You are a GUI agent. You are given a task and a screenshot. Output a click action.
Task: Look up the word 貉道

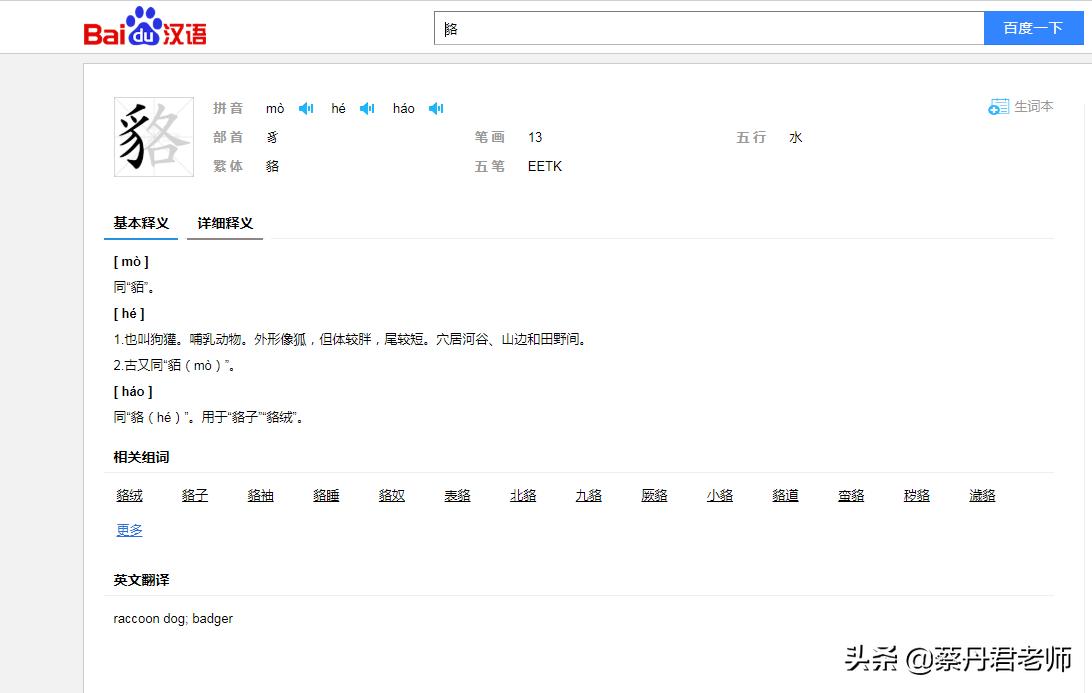pyautogui.click(x=785, y=494)
